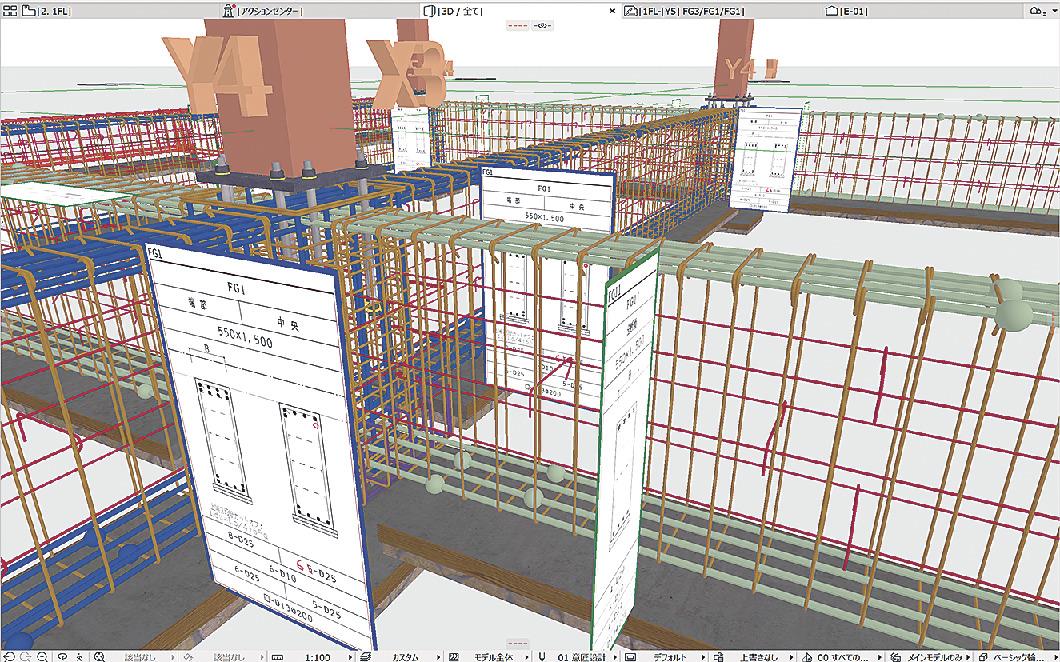Close the 3D / 全て tab
This screenshot has height=662, width=1060.
pyautogui.click(x=614, y=10)
